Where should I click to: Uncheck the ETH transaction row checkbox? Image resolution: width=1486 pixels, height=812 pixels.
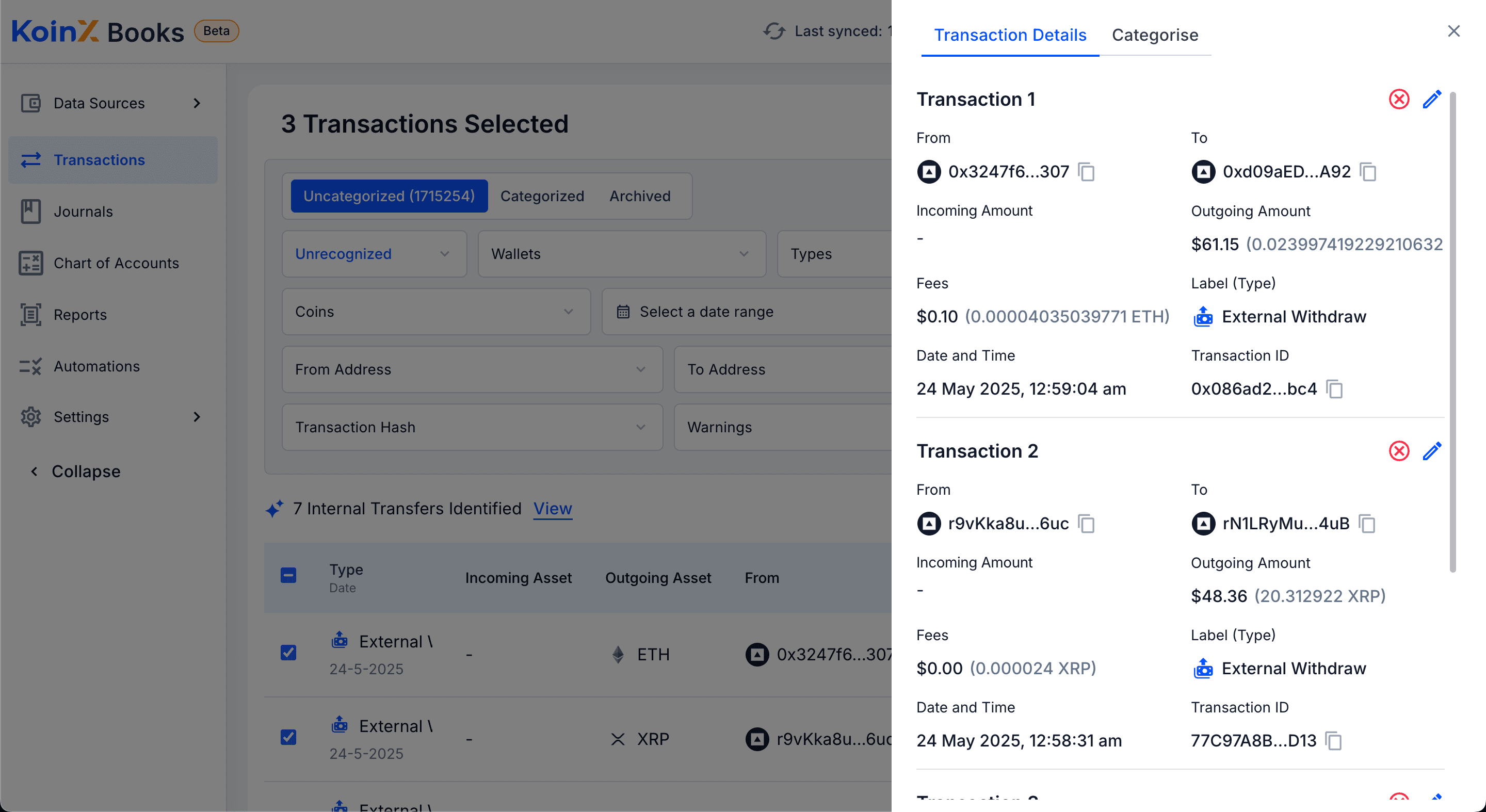(288, 653)
